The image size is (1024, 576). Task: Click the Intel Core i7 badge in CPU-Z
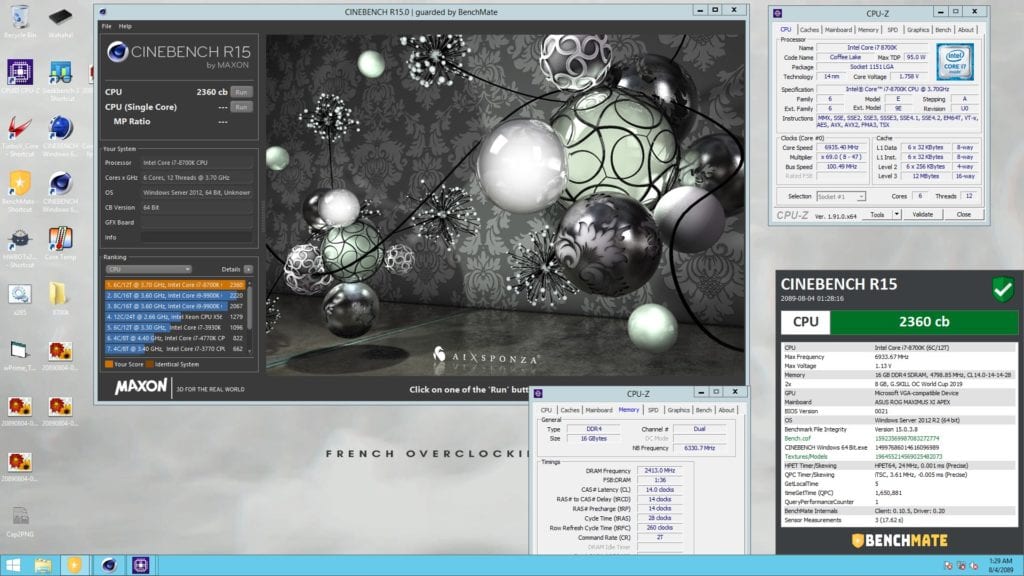955,62
